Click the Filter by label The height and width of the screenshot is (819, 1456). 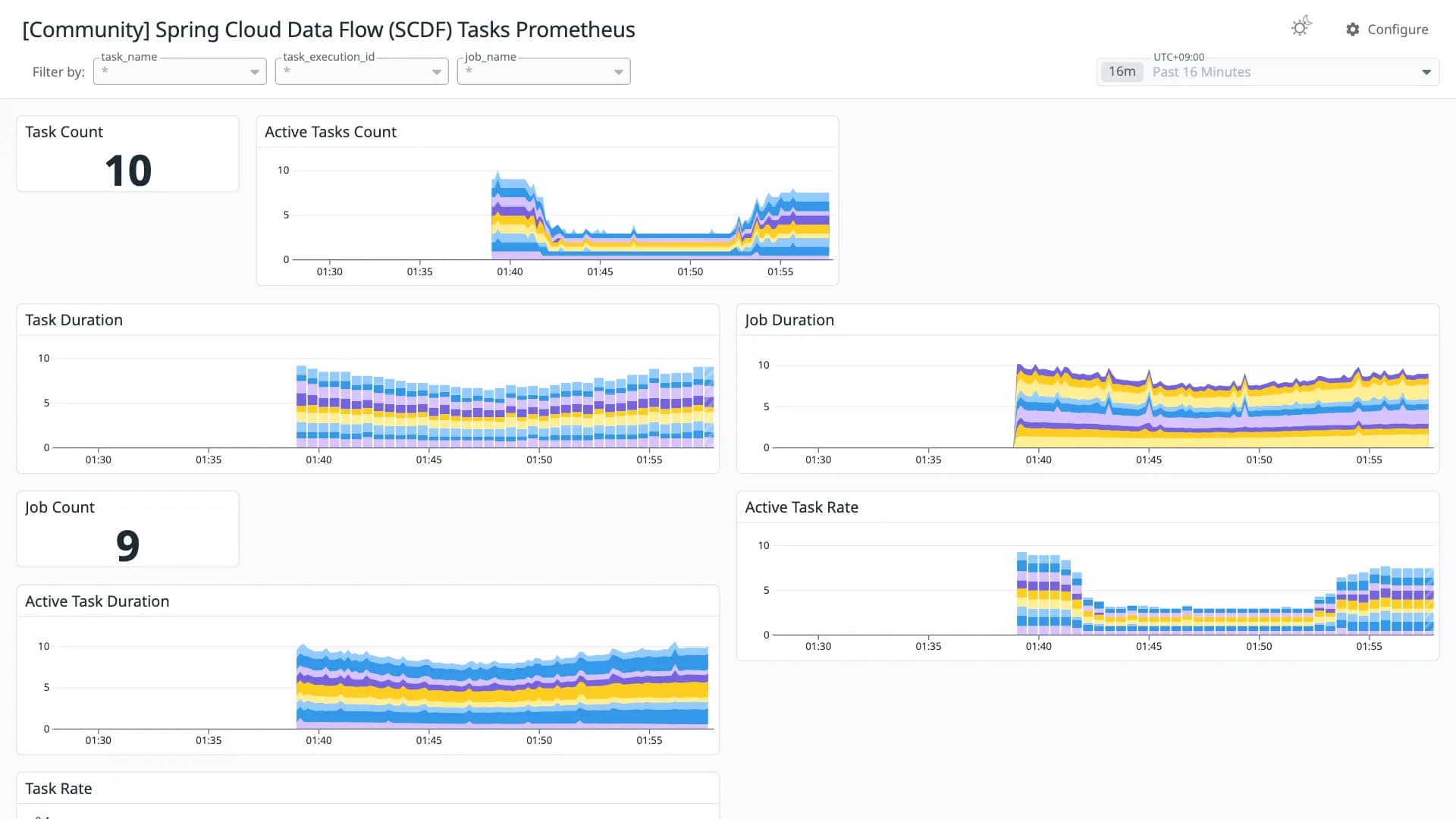click(58, 72)
